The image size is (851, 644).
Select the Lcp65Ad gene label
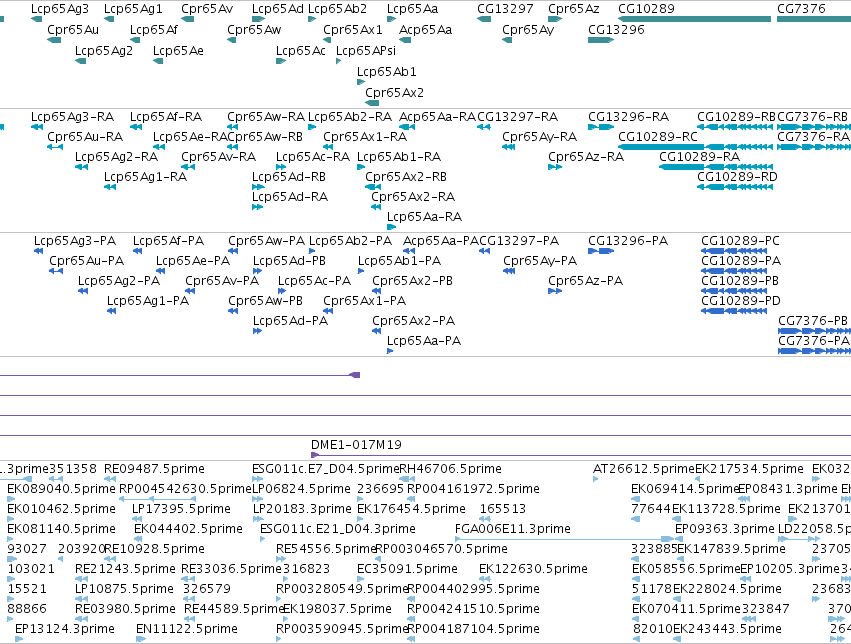pos(278,9)
